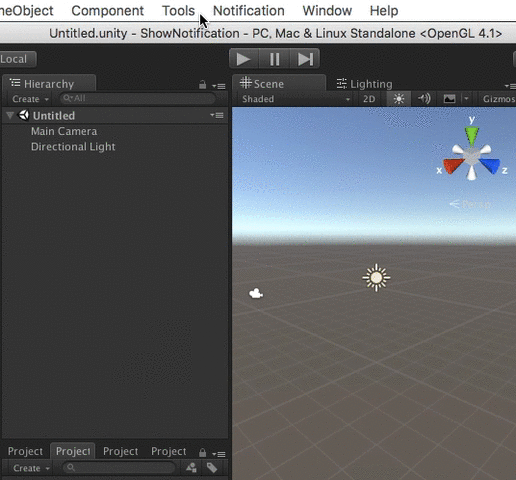Toggle scene audio speaker icon
This screenshot has width=516, height=480.
(x=424, y=99)
